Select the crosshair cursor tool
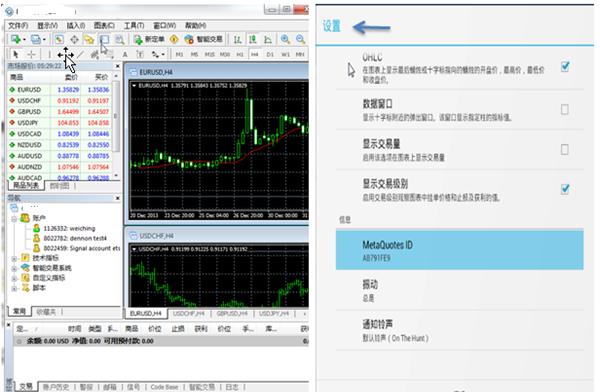This screenshot has width=600, height=392. (x=32, y=54)
